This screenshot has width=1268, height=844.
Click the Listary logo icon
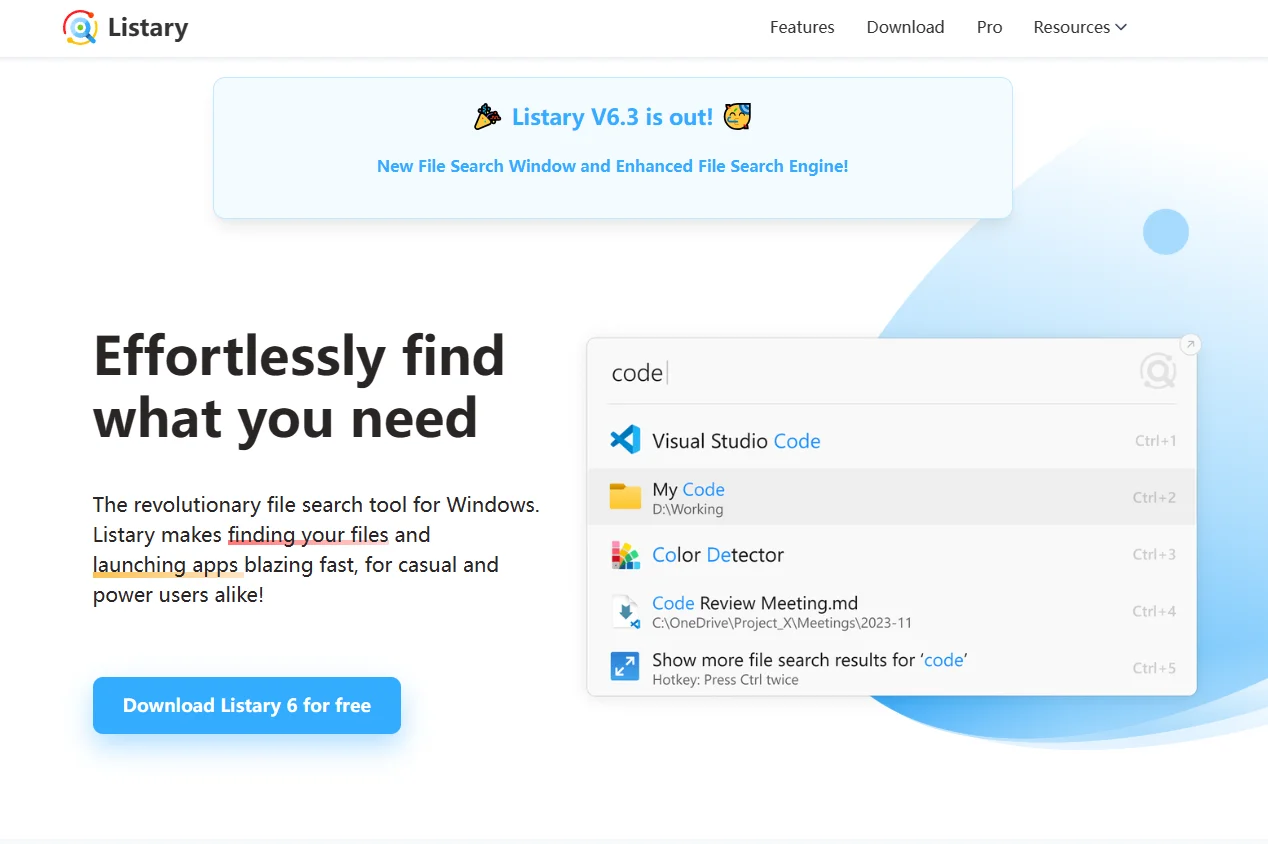[x=80, y=27]
